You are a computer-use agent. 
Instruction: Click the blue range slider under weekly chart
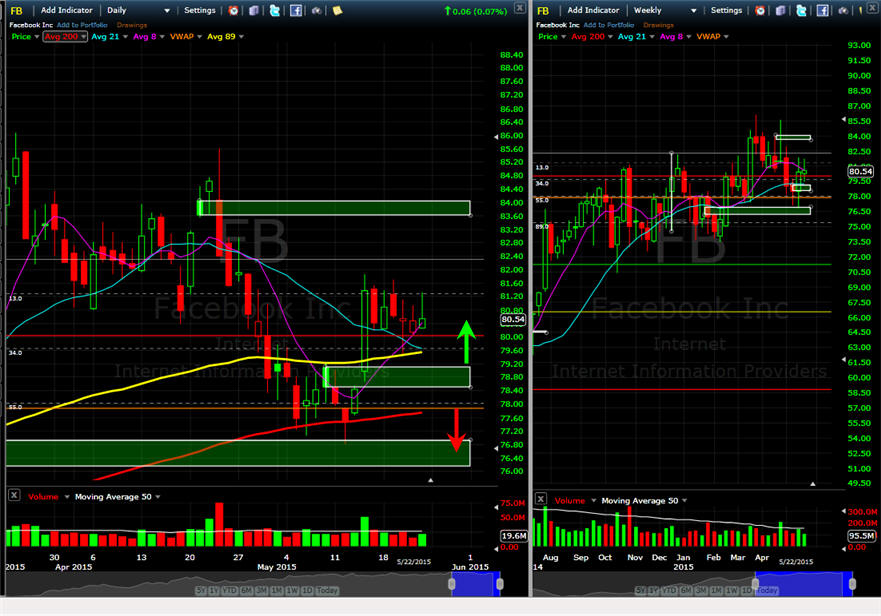click(828, 579)
